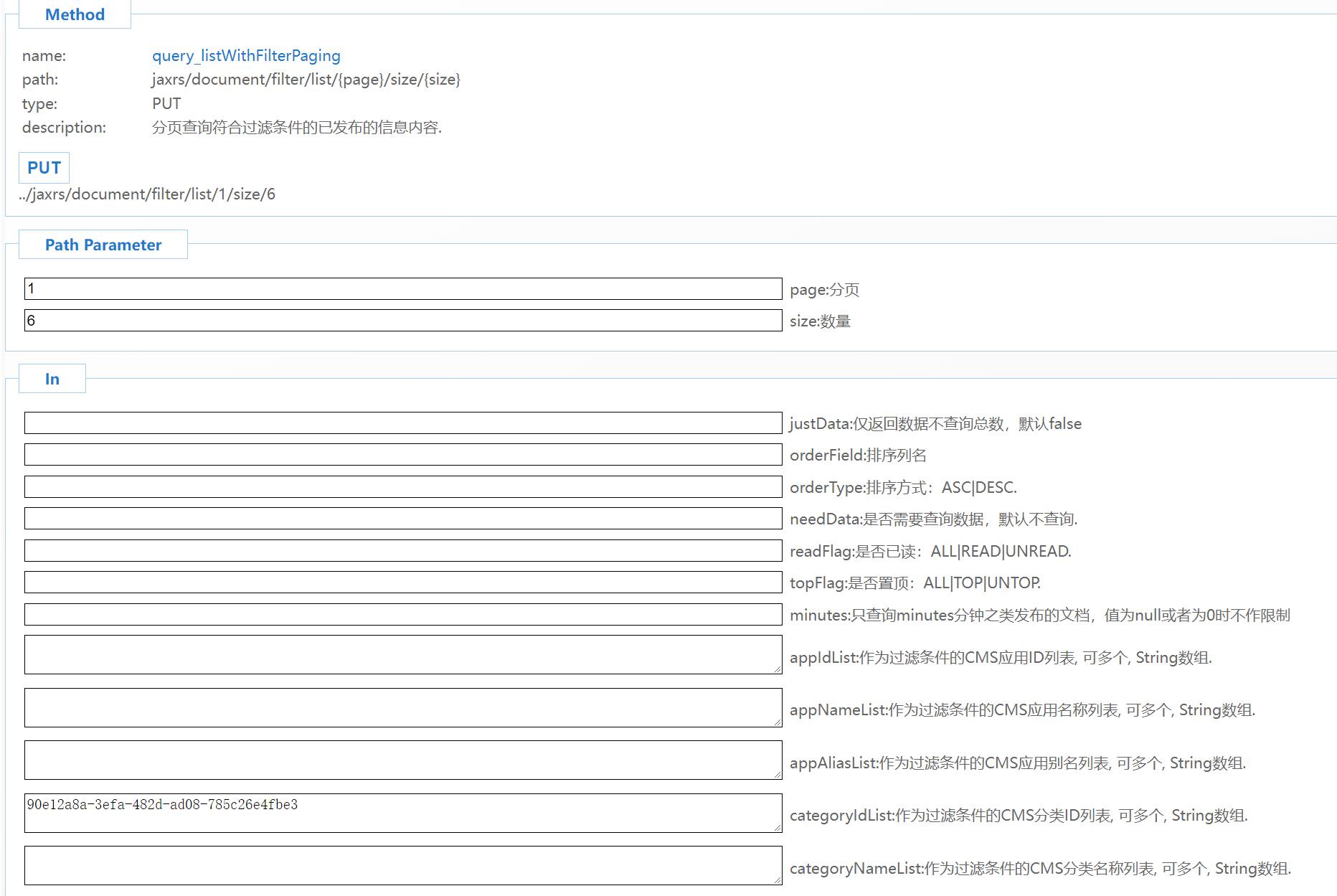Click the PUT request button
This screenshot has width=1337, height=896.
click(x=44, y=168)
